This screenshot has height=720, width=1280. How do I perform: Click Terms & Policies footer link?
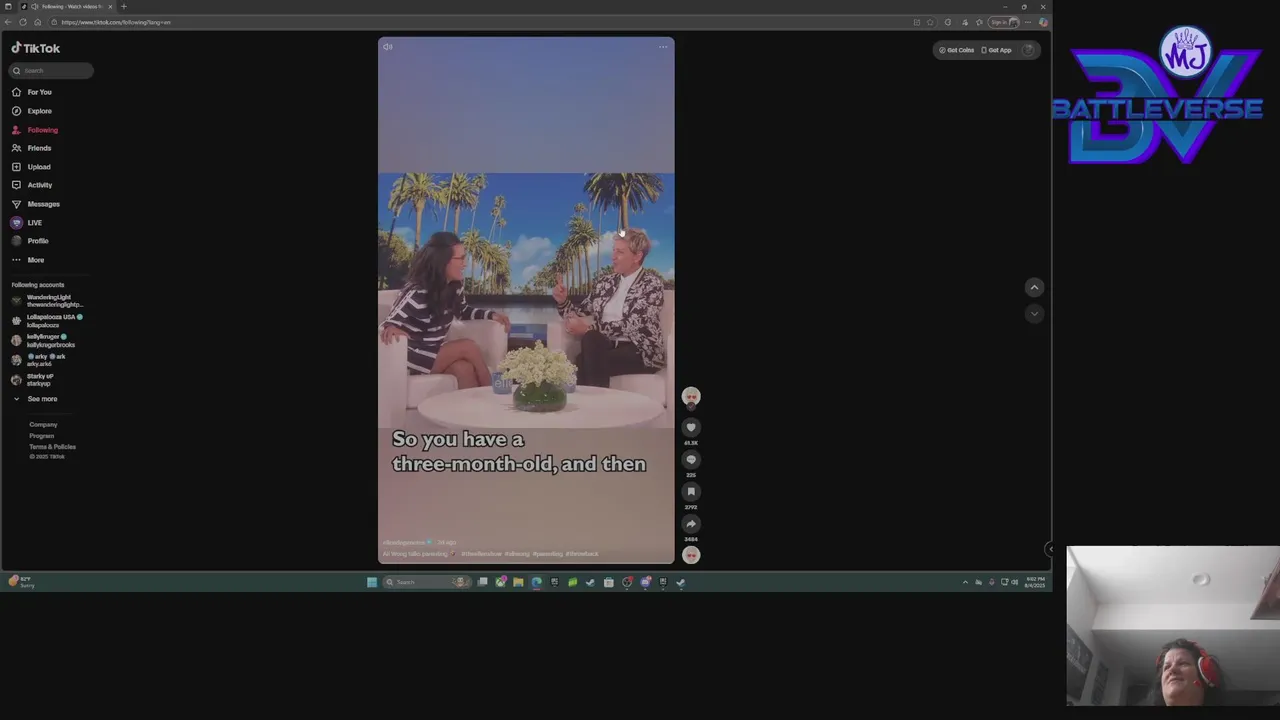pyautogui.click(x=52, y=447)
